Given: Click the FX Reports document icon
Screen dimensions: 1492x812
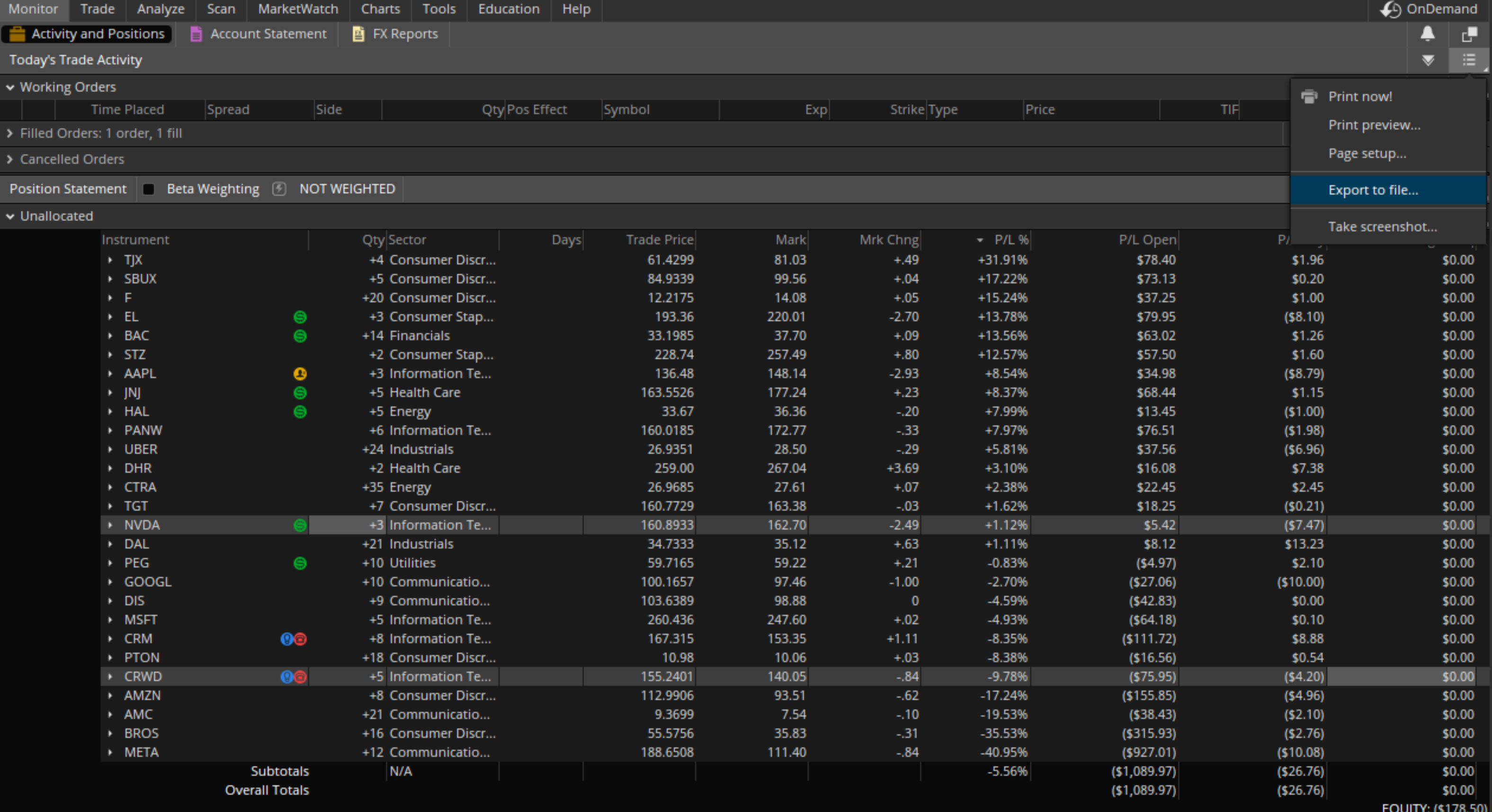Looking at the screenshot, I should pos(359,34).
